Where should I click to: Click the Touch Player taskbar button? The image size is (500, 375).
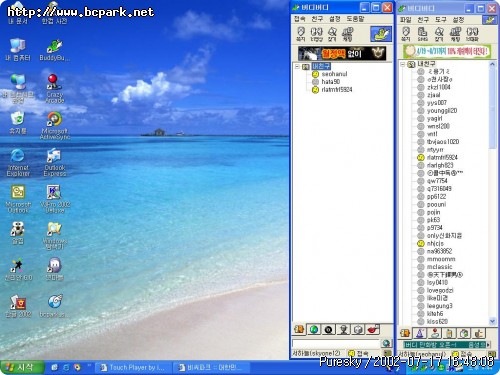(133, 367)
